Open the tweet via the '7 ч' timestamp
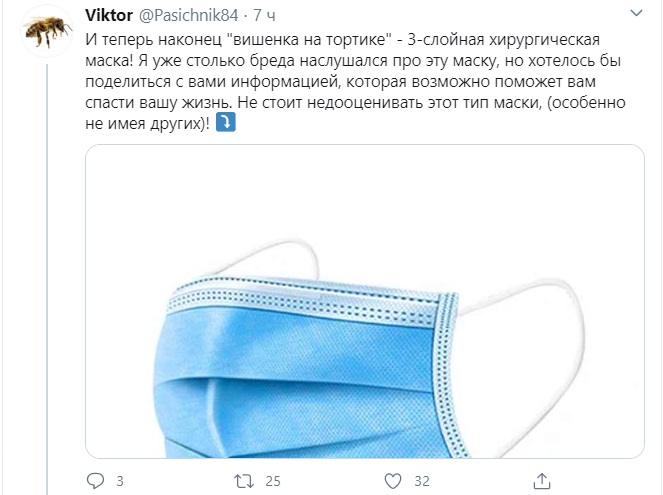The height and width of the screenshot is (495, 663). pyautogui.click(x=265, y=16)
